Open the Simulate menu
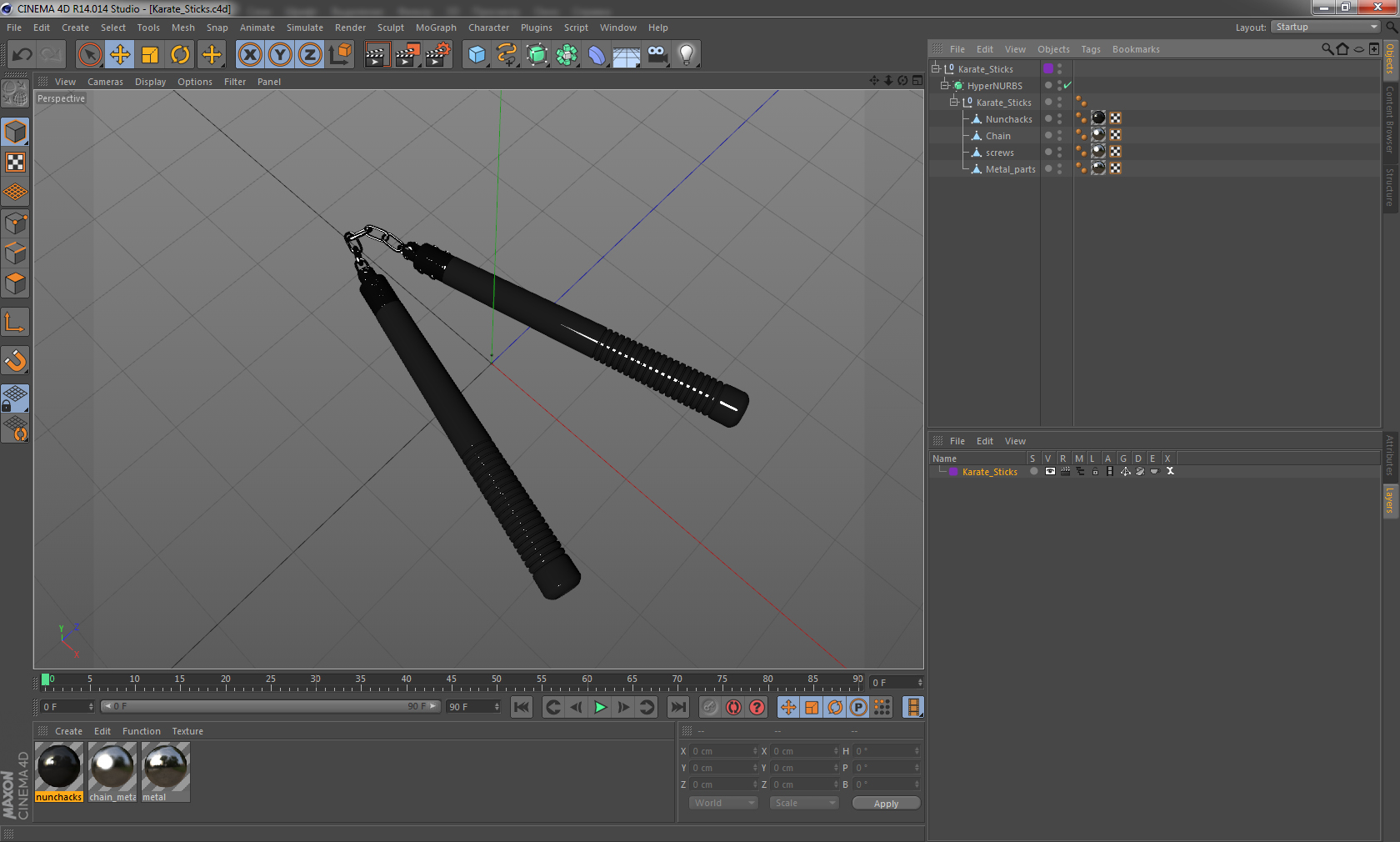This screenshot has width=1400, height=842. coord(305,28)
